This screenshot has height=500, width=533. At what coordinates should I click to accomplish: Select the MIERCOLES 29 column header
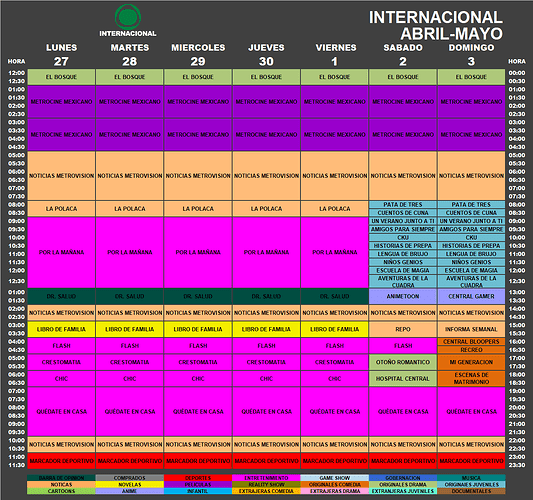198,54
